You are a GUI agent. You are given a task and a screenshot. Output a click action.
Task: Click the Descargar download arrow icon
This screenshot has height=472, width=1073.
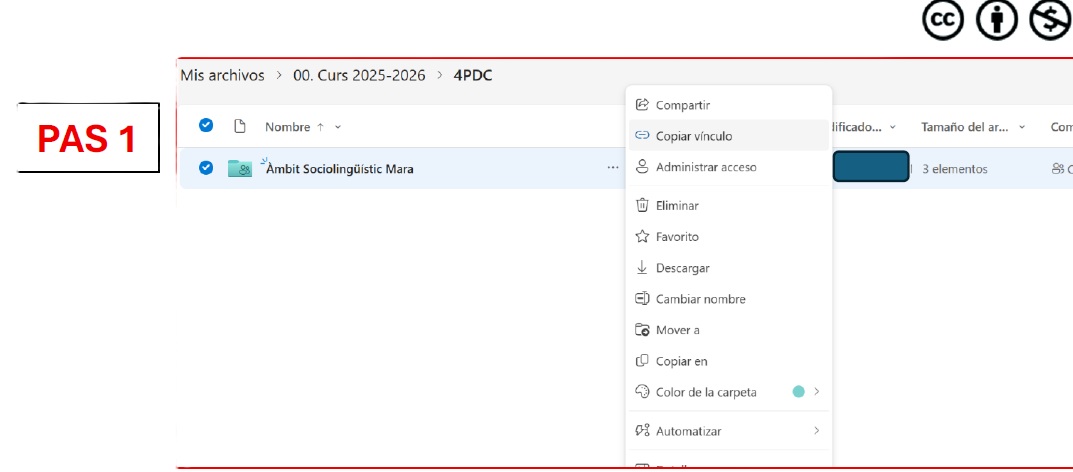[x=643, y=268]
